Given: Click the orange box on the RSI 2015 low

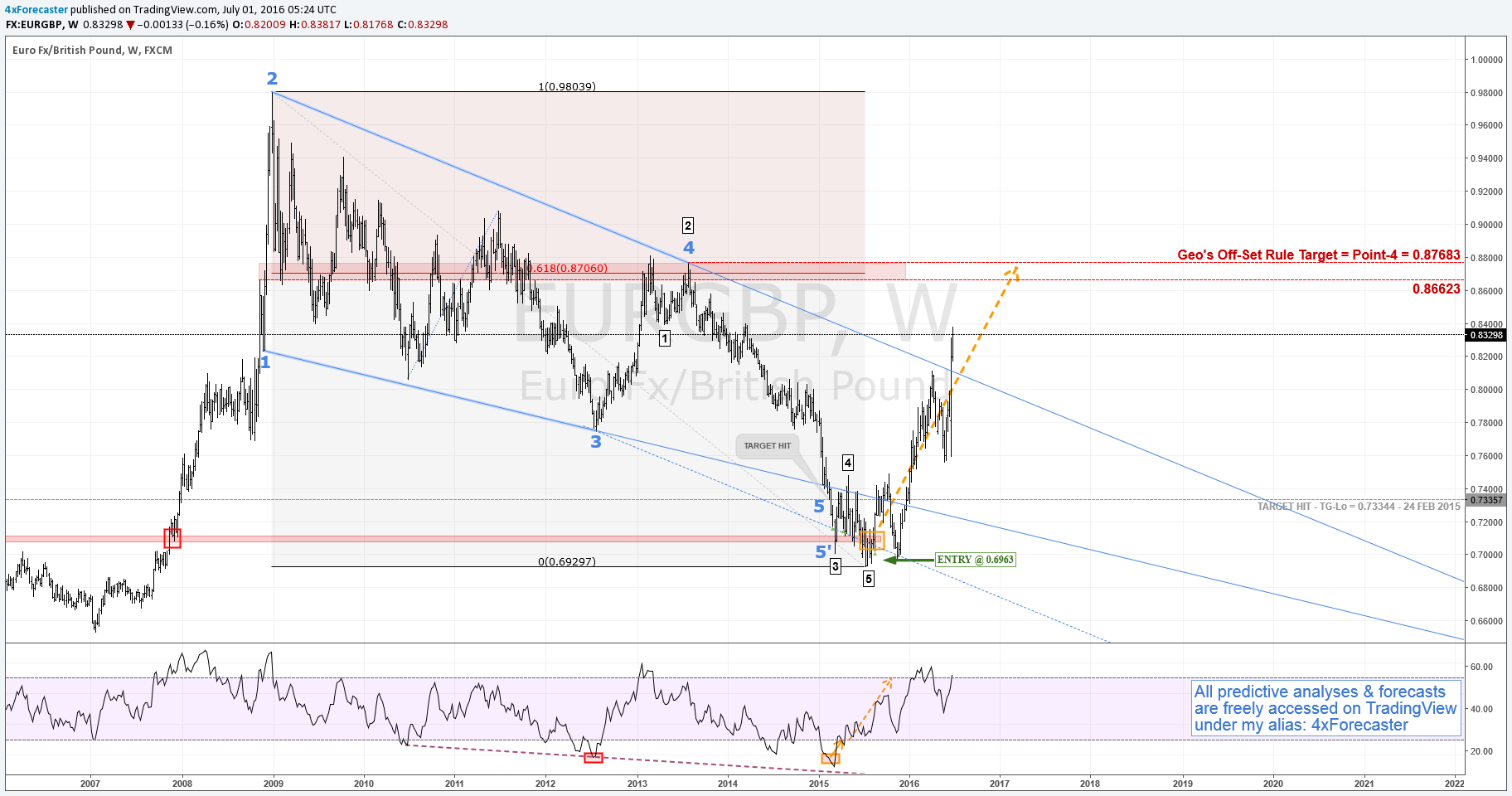Looking at the screenshot, I should point(831,758).
